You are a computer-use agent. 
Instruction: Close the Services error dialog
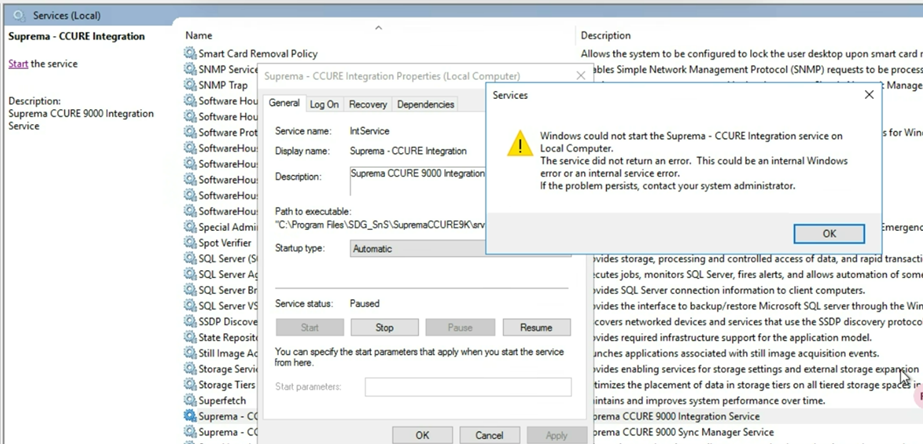point(869,95)
